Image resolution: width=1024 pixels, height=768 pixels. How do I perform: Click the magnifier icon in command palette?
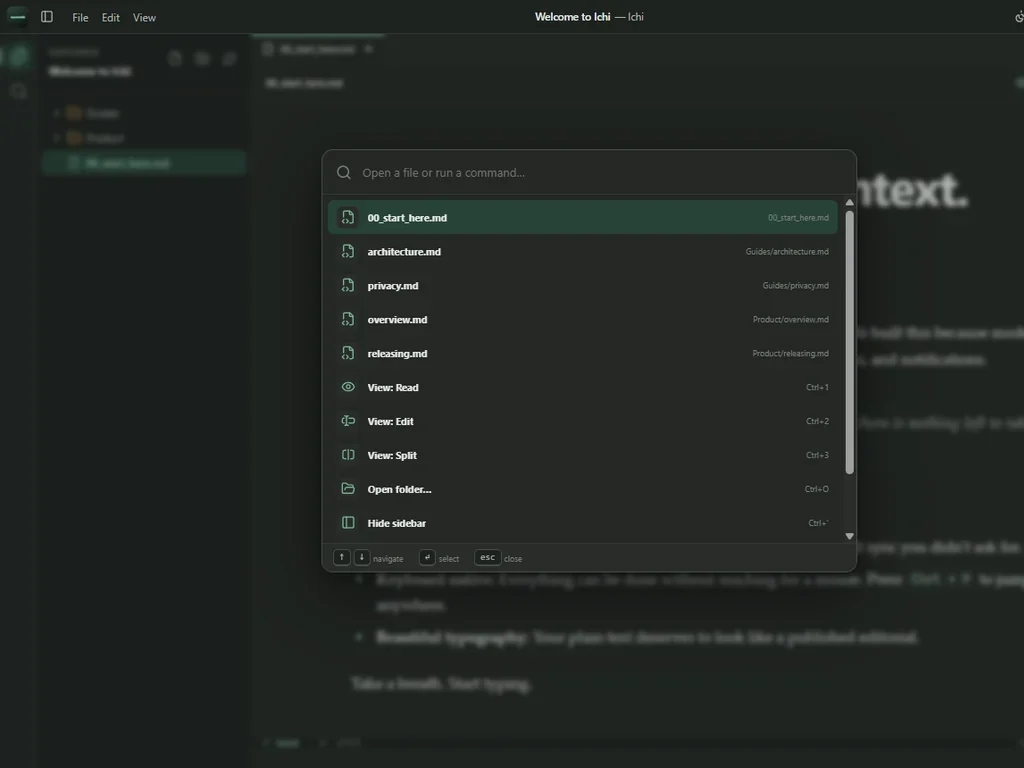click(x=344, y=172)
